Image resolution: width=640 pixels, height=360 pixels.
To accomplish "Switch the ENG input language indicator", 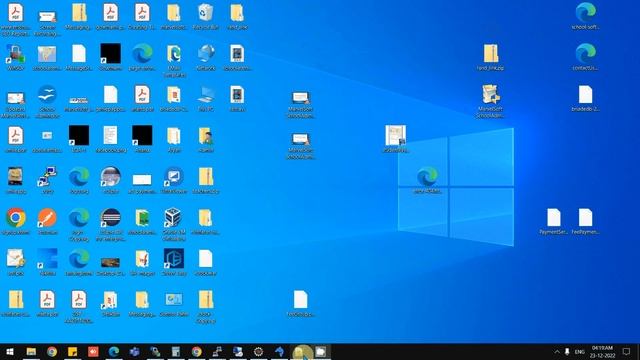I will tap(580, 352).
